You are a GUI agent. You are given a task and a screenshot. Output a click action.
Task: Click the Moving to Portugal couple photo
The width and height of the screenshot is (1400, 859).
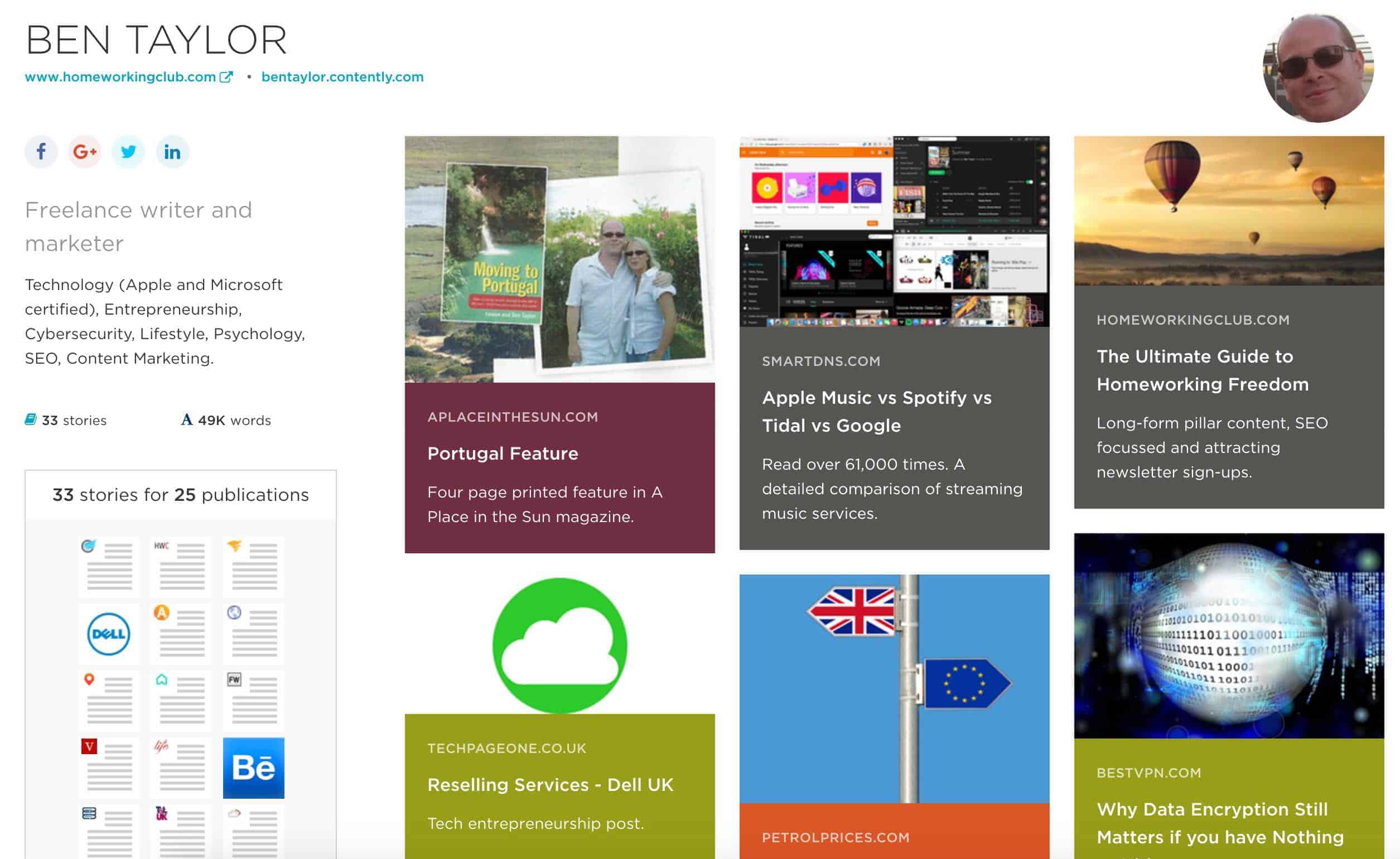coord(559,259)
